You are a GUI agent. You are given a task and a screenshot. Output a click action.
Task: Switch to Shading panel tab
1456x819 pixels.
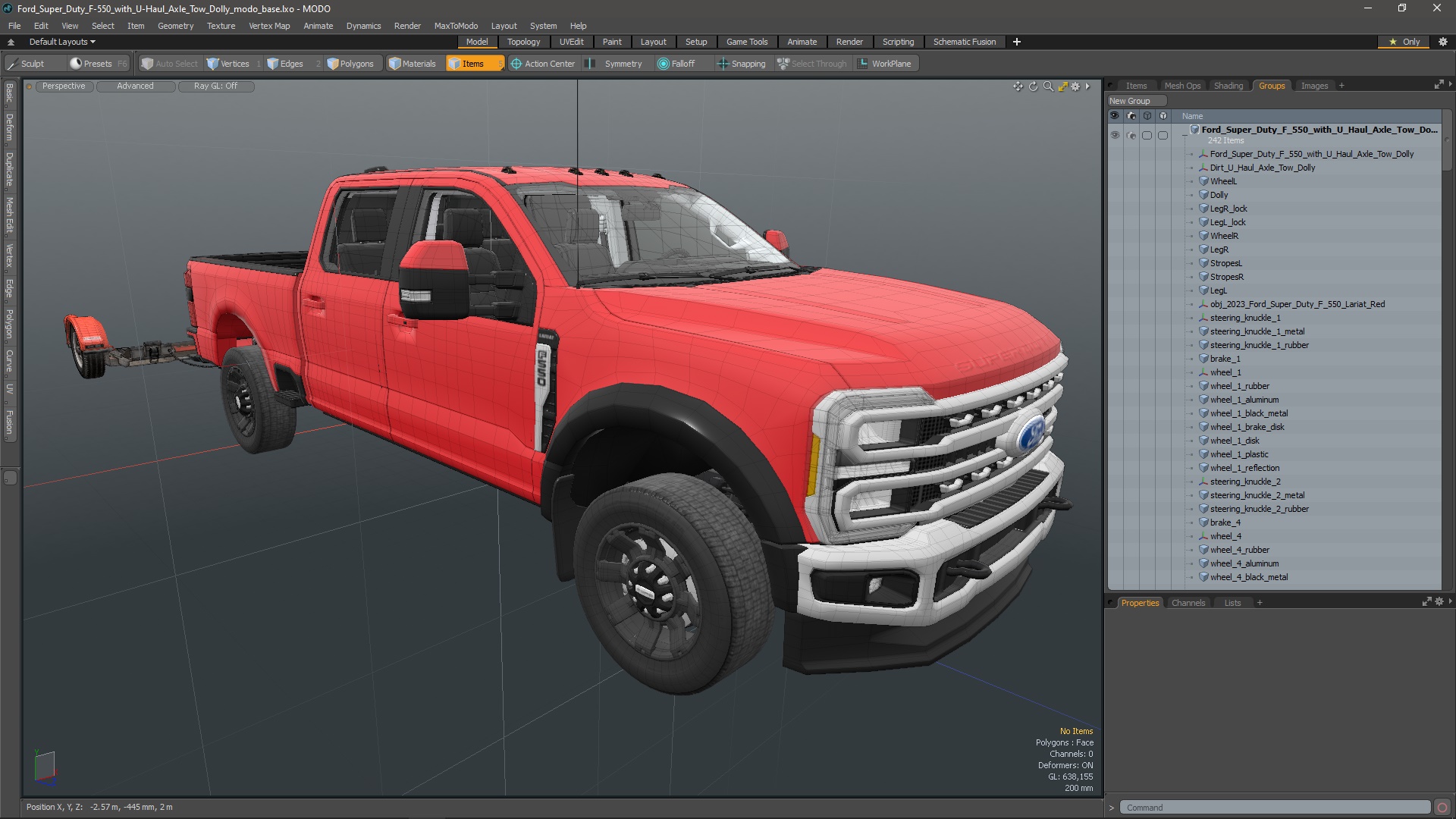point(1228,86)
